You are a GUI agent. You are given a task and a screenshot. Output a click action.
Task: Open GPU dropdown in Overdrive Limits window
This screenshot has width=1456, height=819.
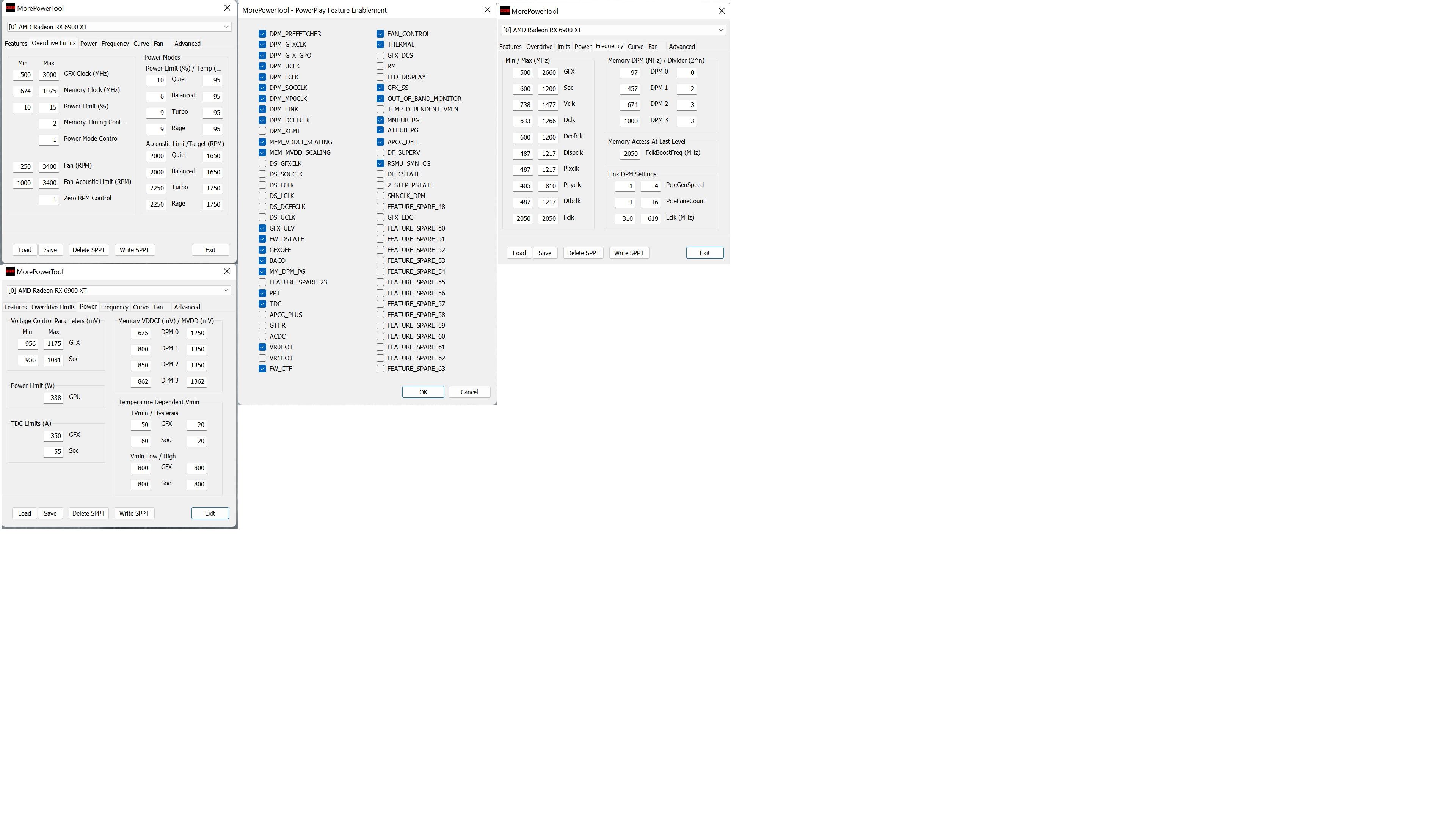click(x=119, y=27)
